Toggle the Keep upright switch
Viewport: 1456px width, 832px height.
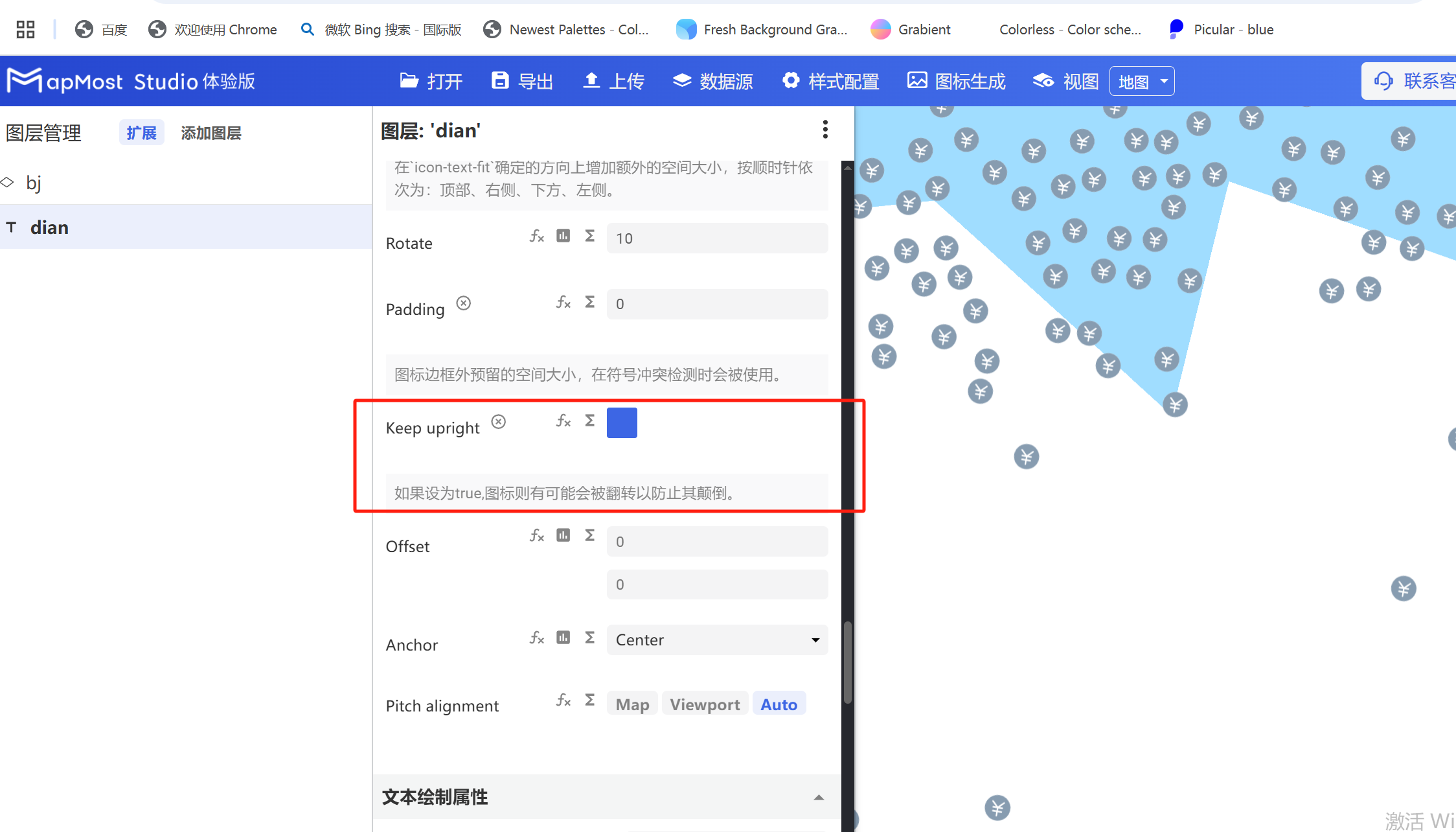tap(621, 422)
